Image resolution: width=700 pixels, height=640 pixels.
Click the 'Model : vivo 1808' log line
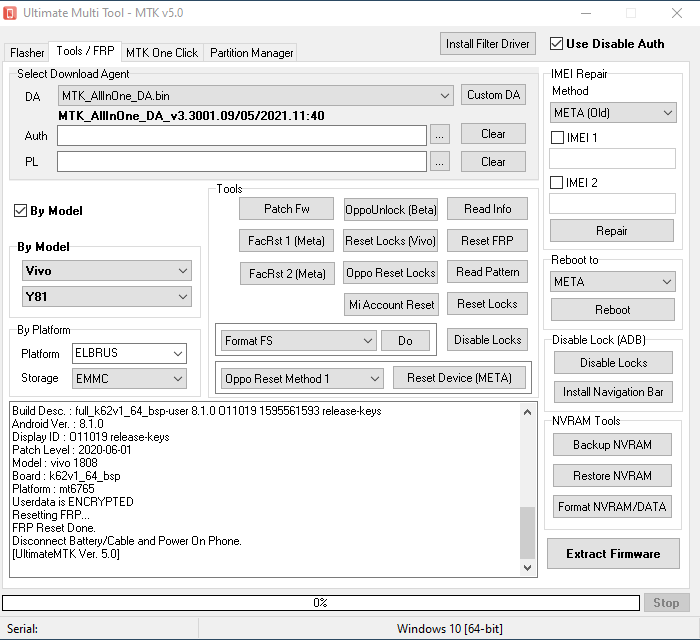coord(54,463)
